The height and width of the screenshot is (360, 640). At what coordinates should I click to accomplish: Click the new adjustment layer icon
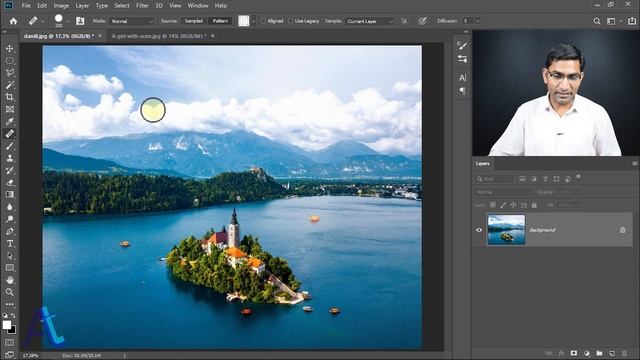click(x=587, y=353)
